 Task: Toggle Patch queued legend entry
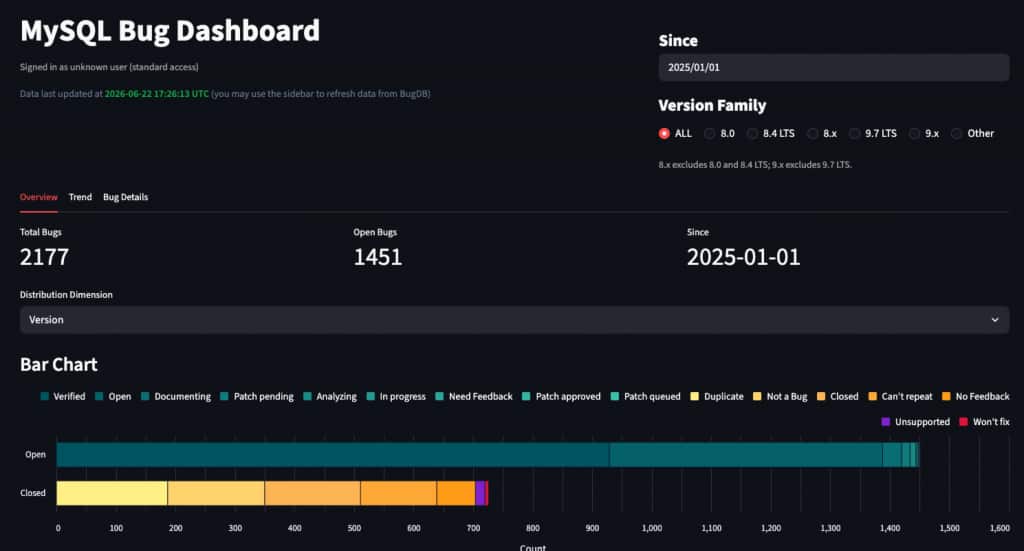[645, 396]
